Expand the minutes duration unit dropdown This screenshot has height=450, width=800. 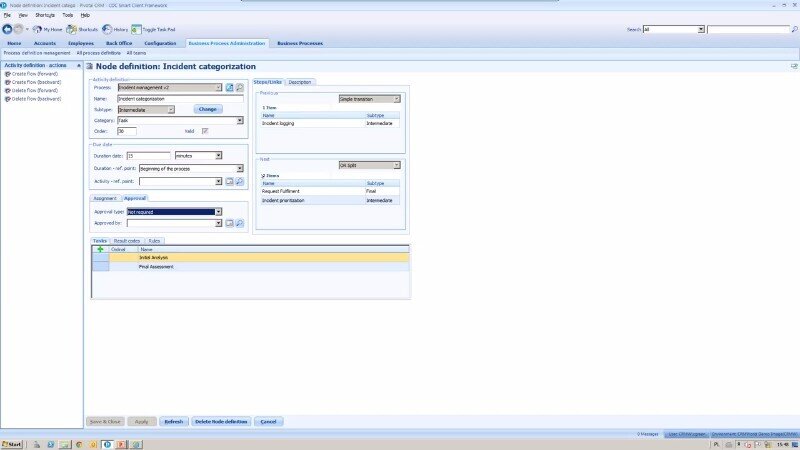pos(218,156)
